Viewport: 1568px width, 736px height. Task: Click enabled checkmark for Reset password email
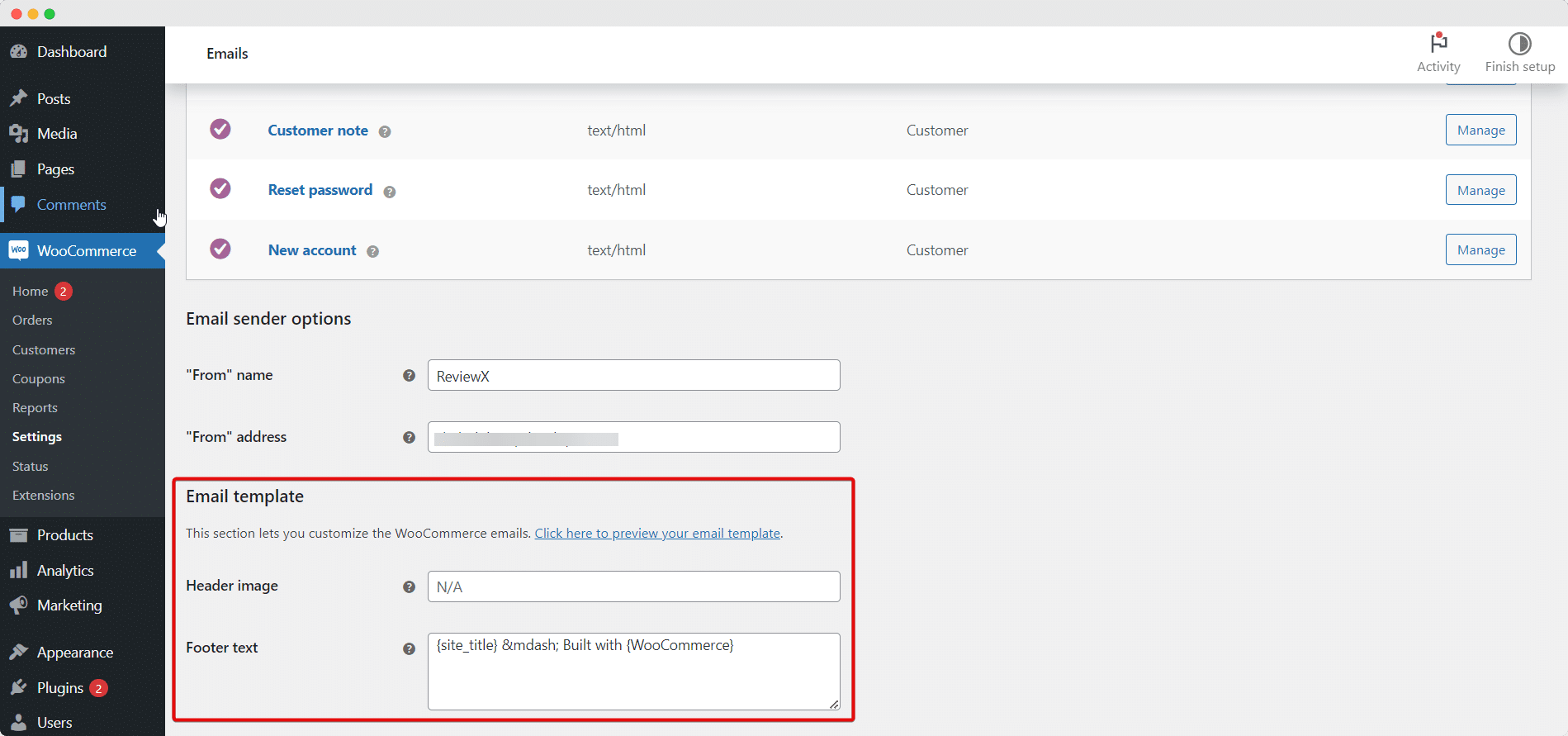coord(220,188)
